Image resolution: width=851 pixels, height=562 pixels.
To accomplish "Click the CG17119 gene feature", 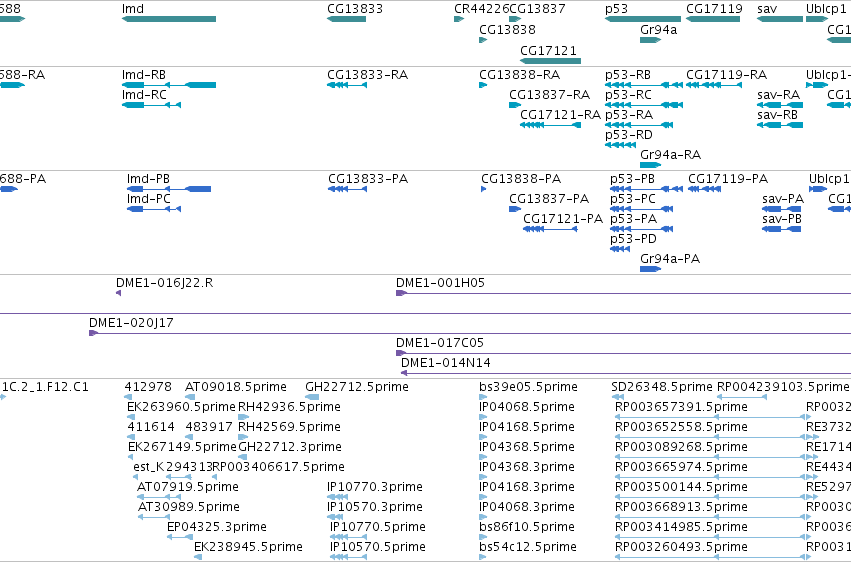I will pos(713,19).
